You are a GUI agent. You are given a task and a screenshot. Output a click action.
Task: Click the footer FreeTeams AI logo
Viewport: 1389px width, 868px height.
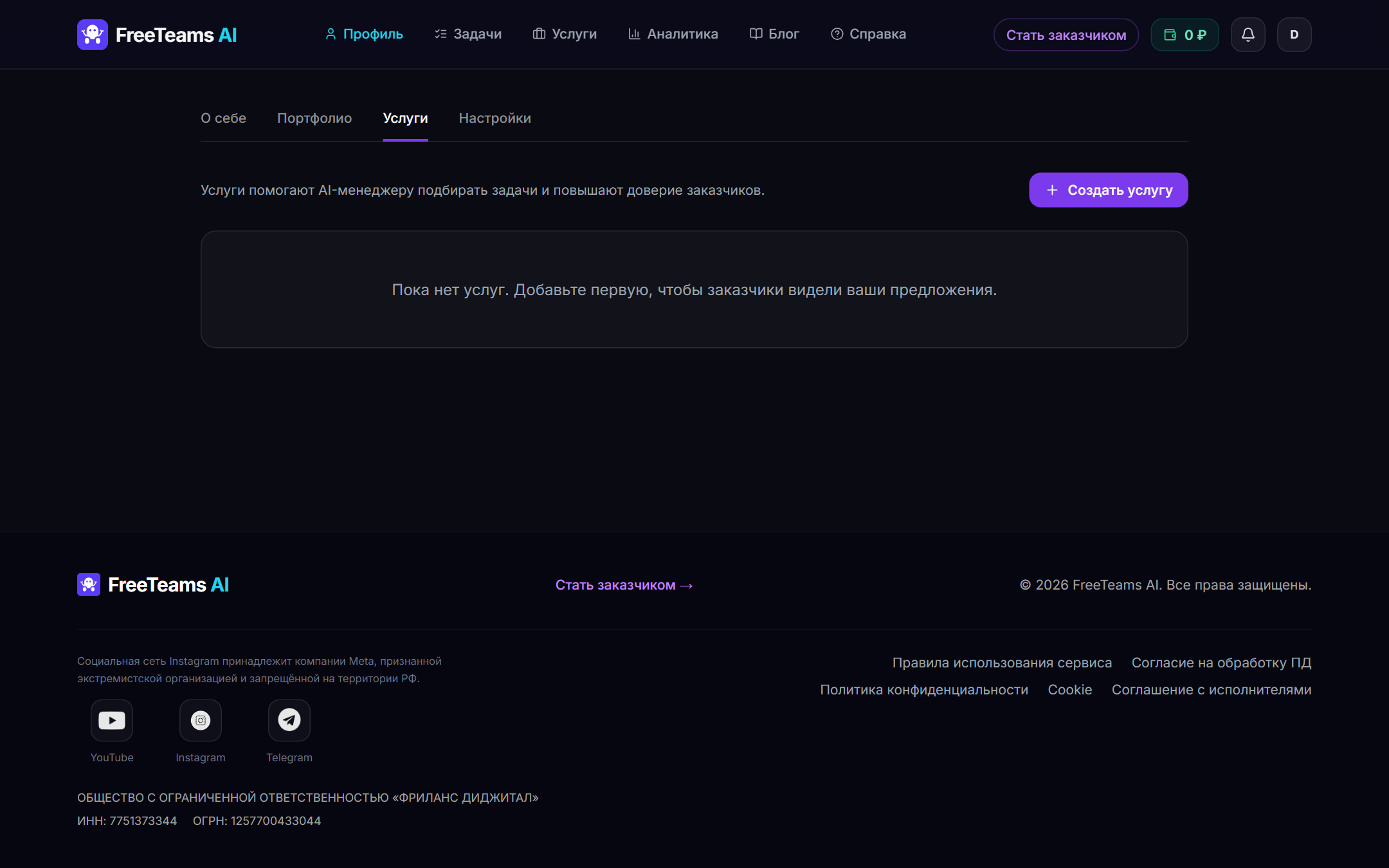[x=153, y=584]
